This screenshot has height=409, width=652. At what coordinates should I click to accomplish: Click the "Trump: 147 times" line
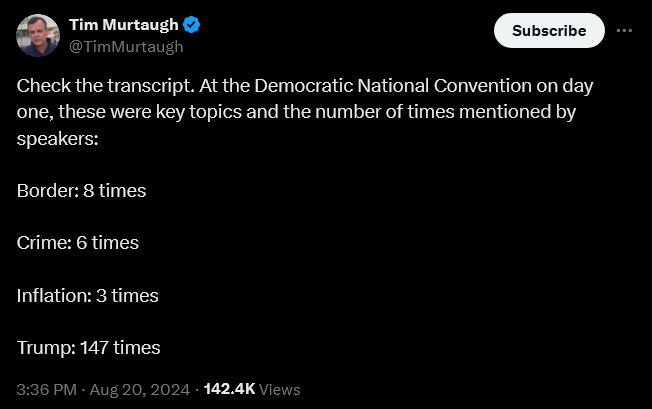88,348
